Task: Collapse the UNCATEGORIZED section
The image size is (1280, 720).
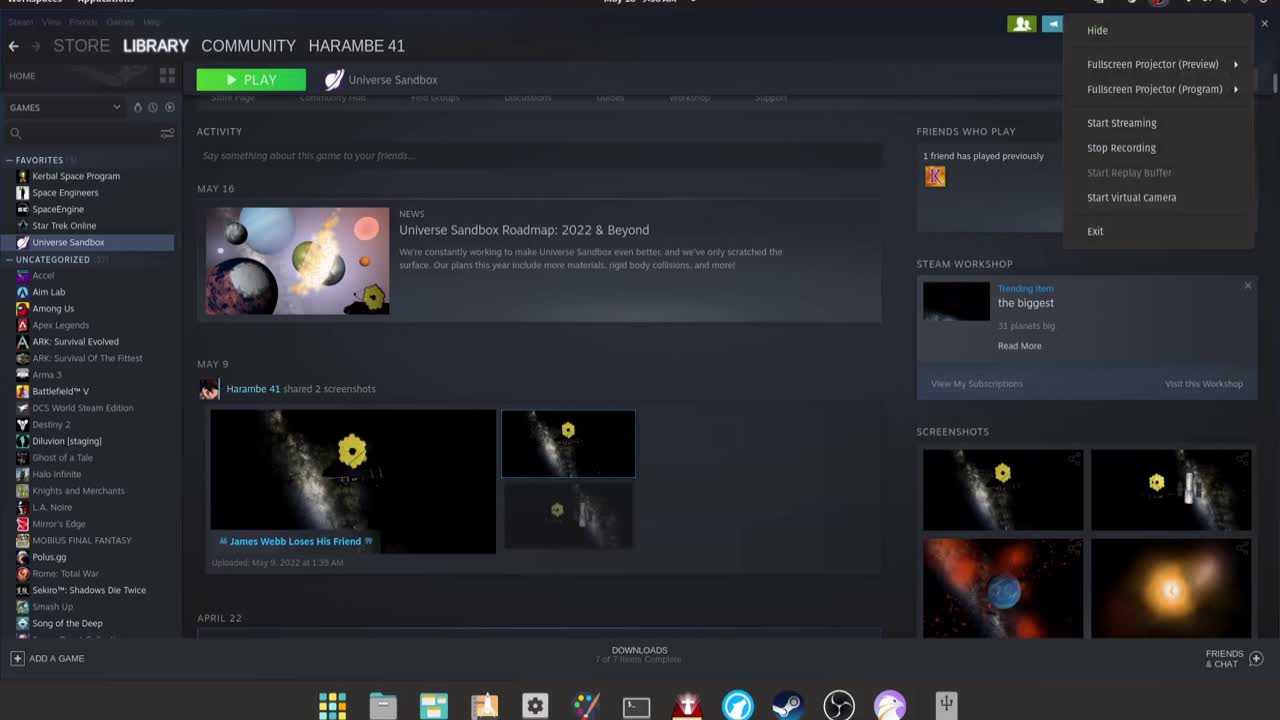Action: [x=9, y=259]
